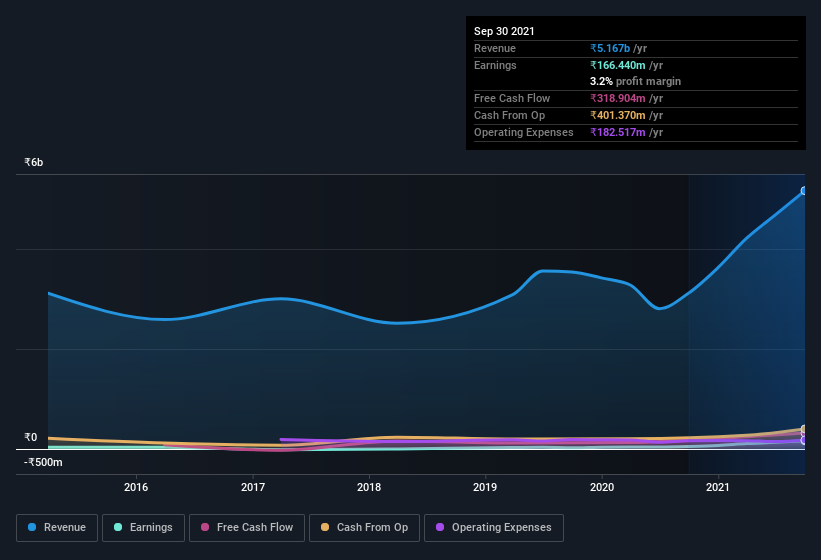The height and width of the screenshot is (560, 821).
Task: Click the Free Cash Flow tooltip label
Action: (x=512, y=98)
